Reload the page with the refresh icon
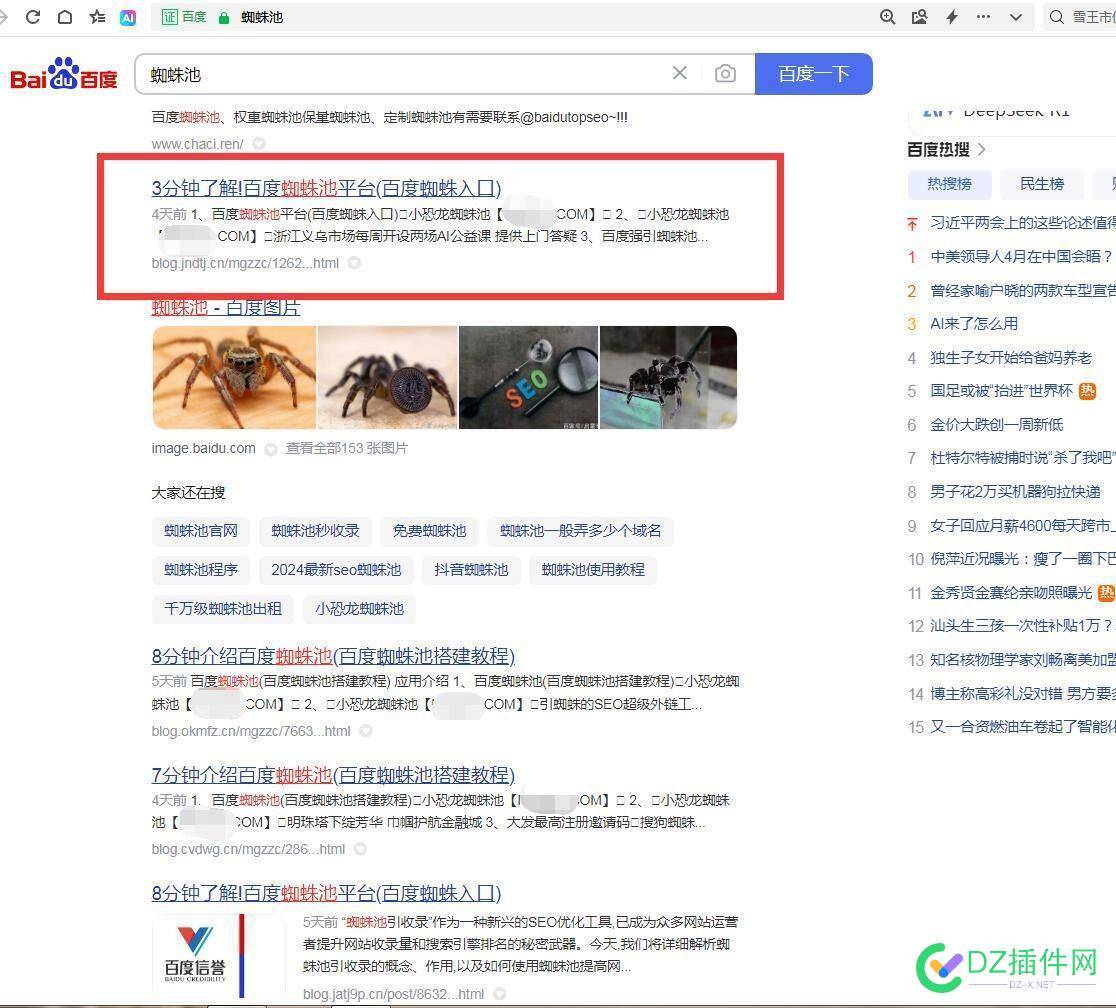This screenshot has width=1116, height=1008. point(33,17)
